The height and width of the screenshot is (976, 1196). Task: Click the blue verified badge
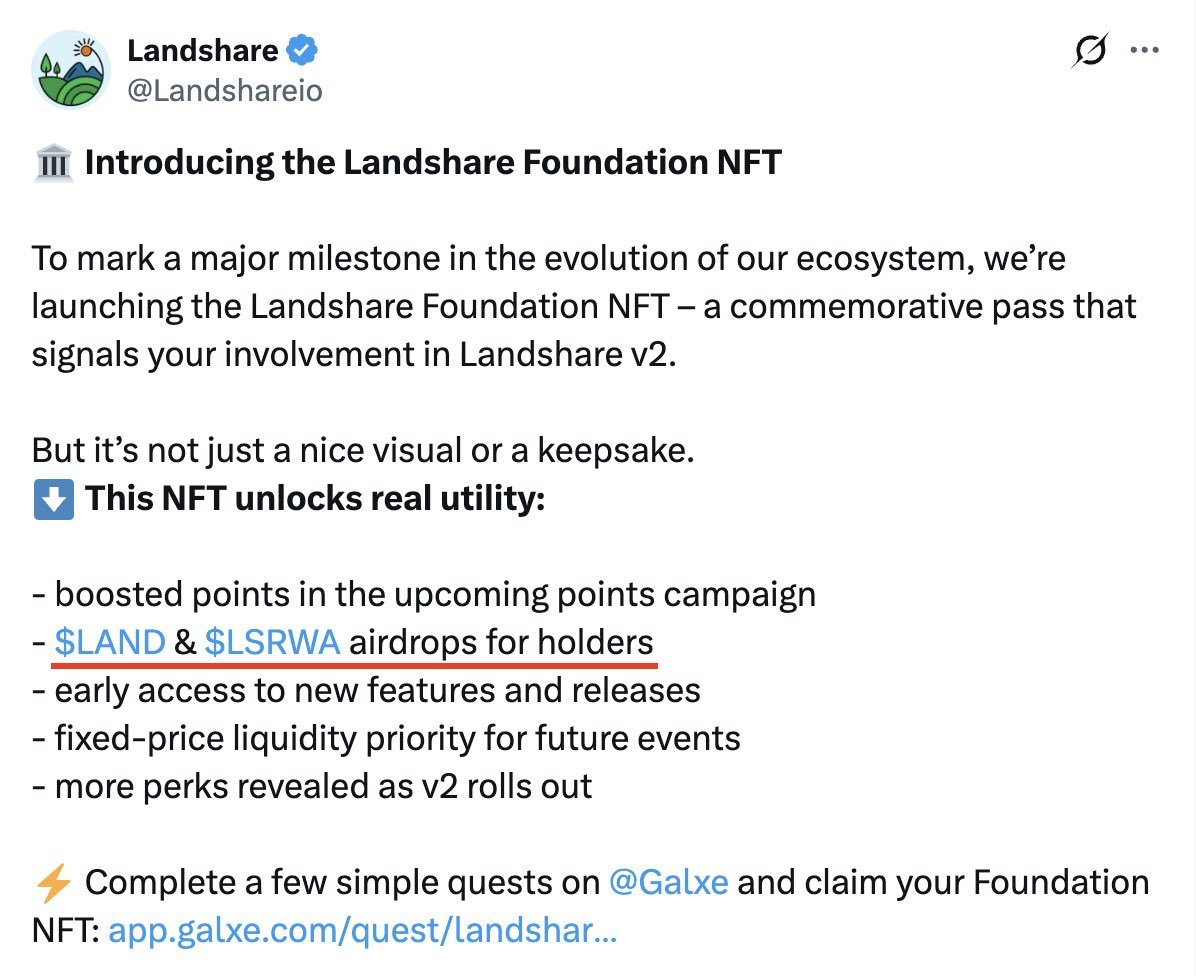pos(303,49)
